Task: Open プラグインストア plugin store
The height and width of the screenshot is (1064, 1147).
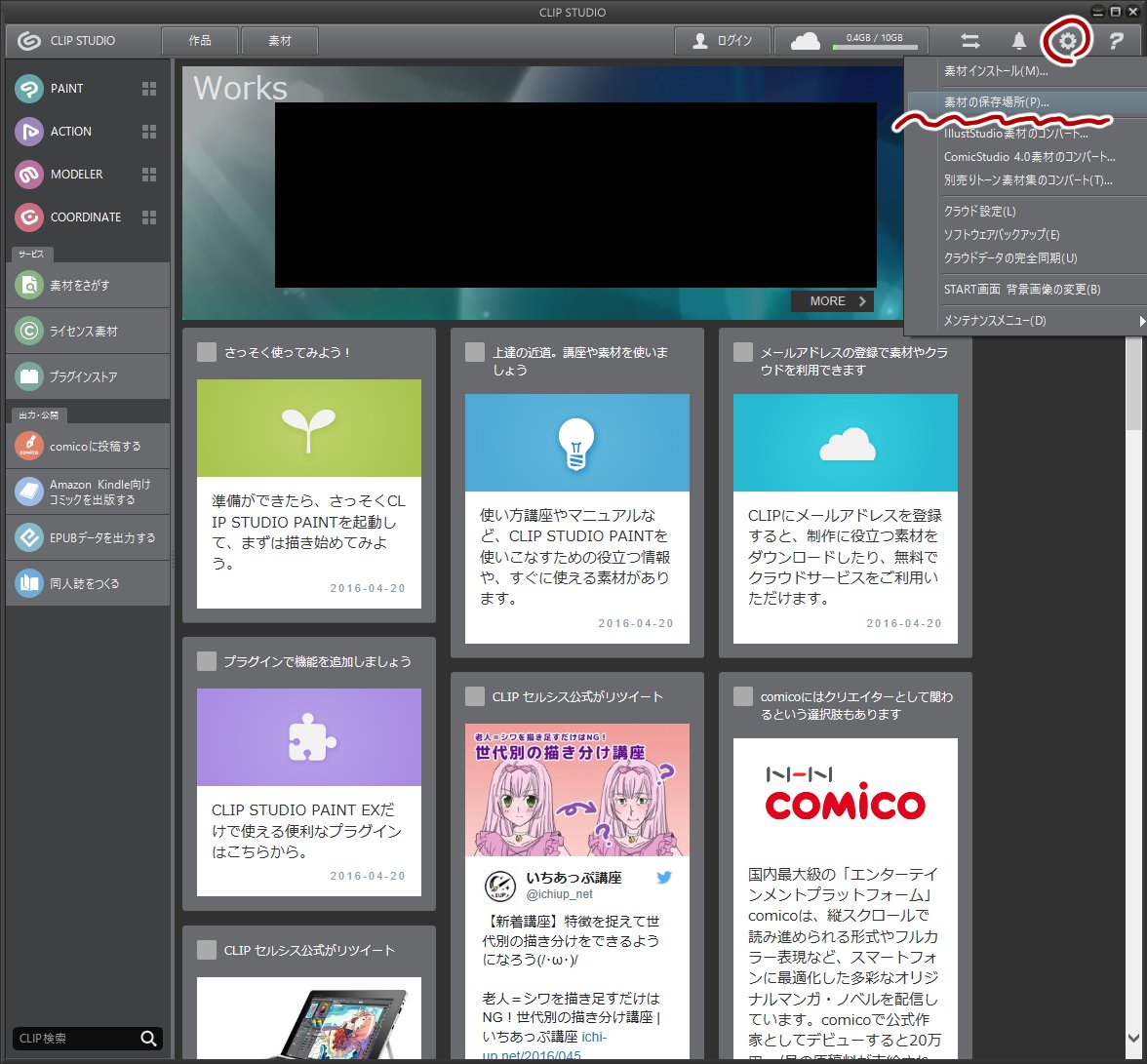Action: click(x=88, y=375)
